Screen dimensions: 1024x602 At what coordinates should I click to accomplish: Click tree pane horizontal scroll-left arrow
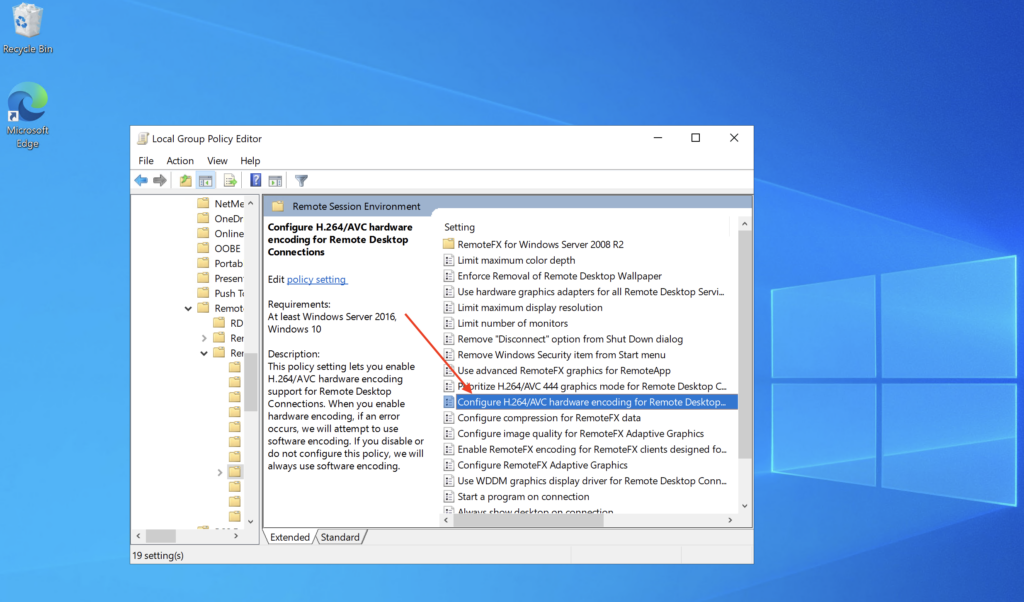tap(138, 536)
